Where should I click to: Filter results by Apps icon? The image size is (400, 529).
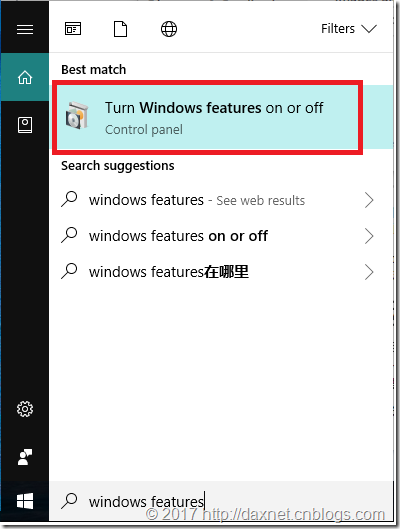click(x=73, y=29)
